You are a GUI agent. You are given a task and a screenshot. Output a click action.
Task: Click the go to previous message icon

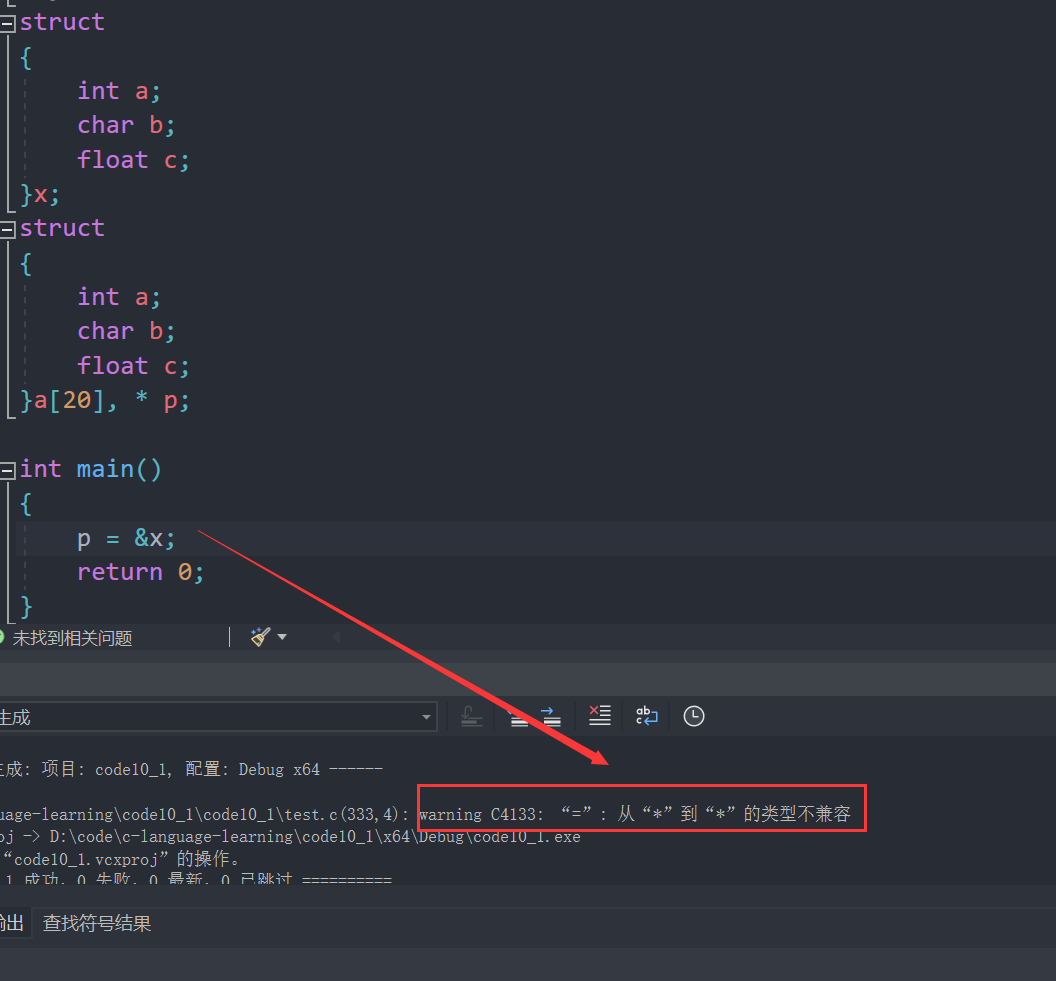coord(519,716)
